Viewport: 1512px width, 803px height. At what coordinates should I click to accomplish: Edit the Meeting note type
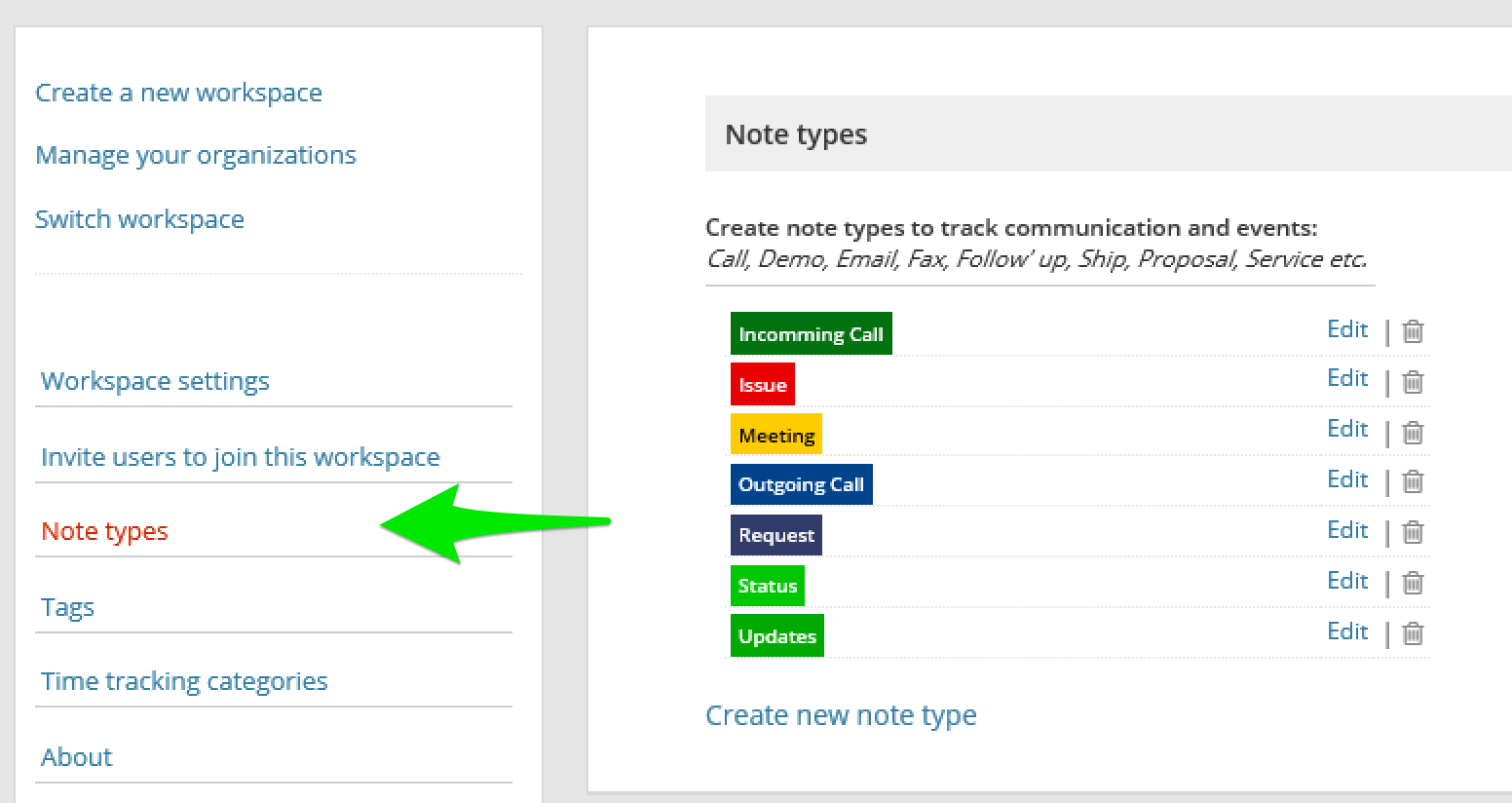pos(1347,429)
